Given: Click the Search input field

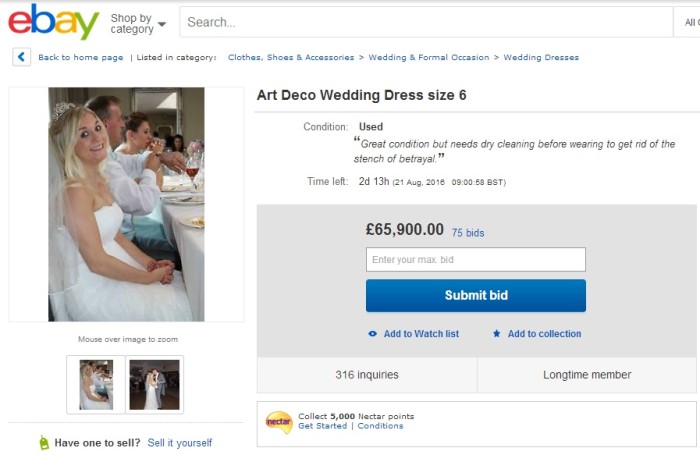Looking at the screenshot, I should point(425,22).
